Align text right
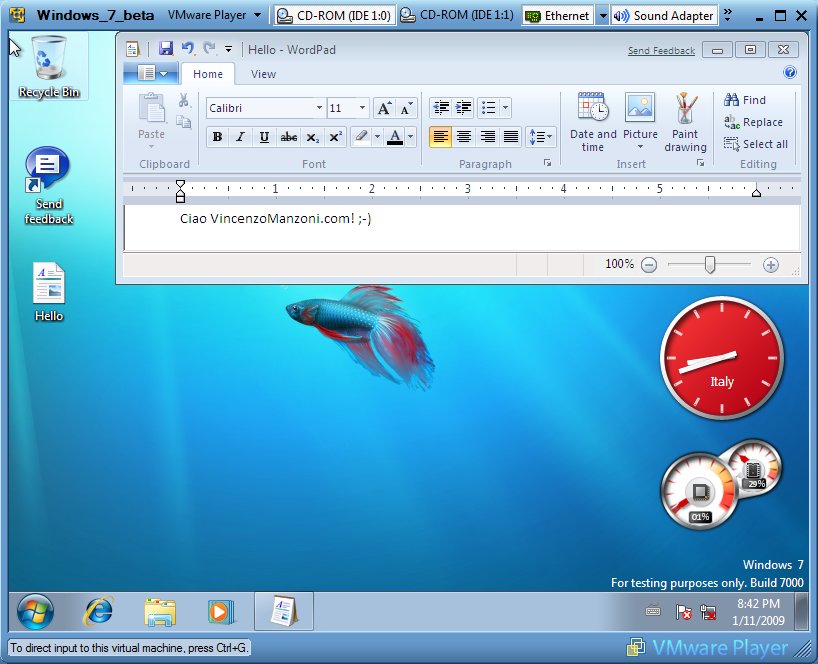Viewport: 818px width, 664px height. pyautogui.click(x=487, y=137)
